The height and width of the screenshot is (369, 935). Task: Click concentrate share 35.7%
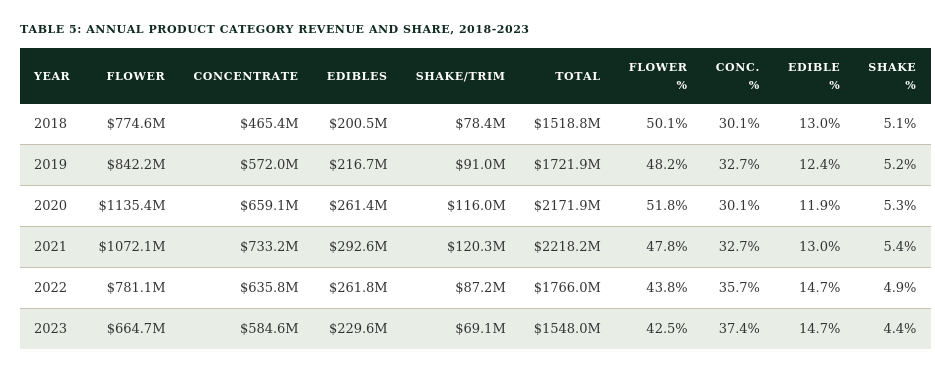739,288
